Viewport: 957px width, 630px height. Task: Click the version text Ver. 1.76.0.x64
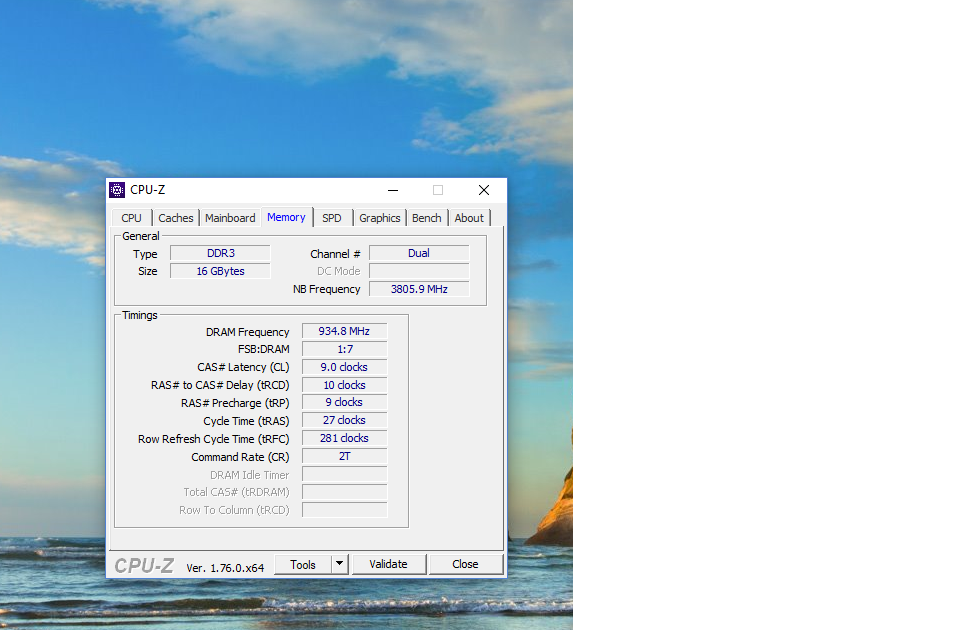225,568
